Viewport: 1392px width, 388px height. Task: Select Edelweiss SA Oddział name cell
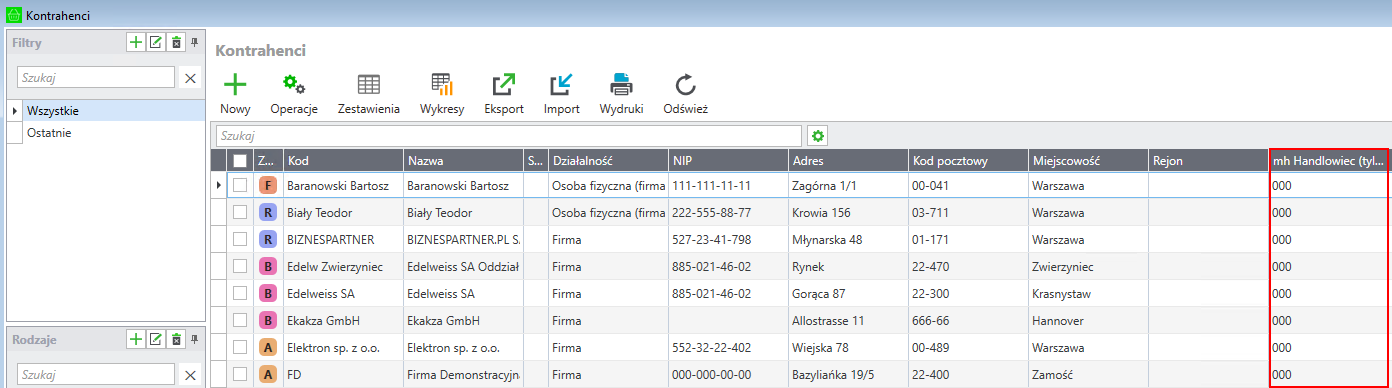click(x=463, y=266)
